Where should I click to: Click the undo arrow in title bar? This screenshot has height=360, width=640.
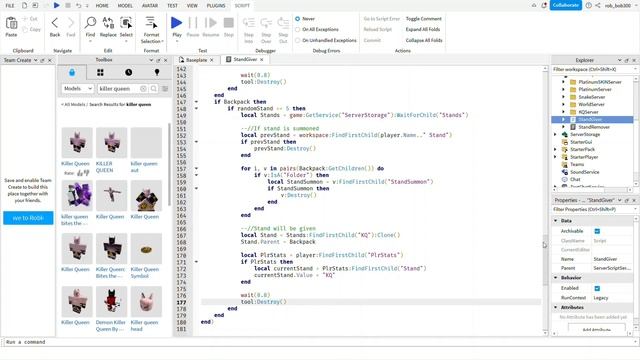click(x=78, y=6)
